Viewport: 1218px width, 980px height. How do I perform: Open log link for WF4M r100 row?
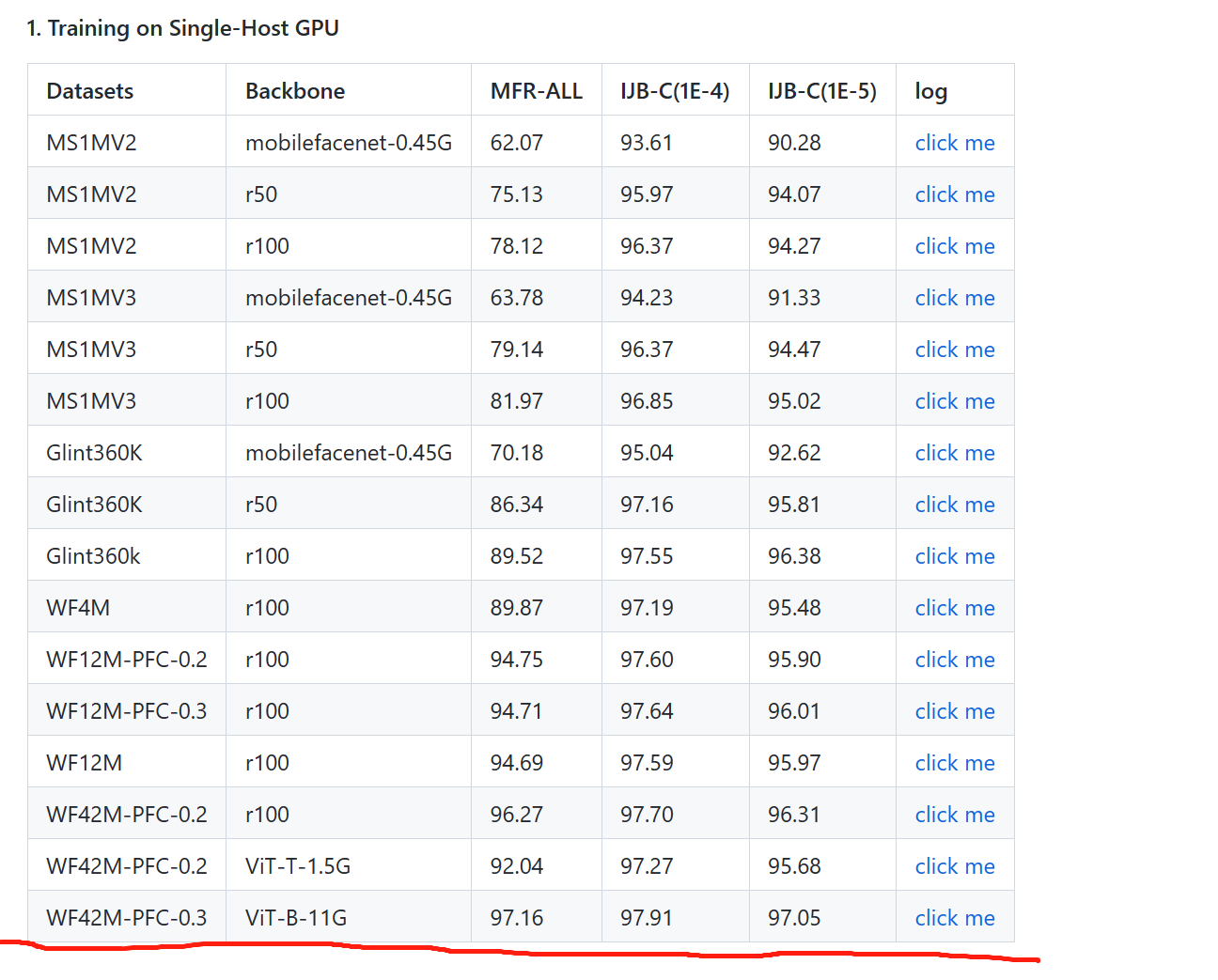(x=955, y=607)
